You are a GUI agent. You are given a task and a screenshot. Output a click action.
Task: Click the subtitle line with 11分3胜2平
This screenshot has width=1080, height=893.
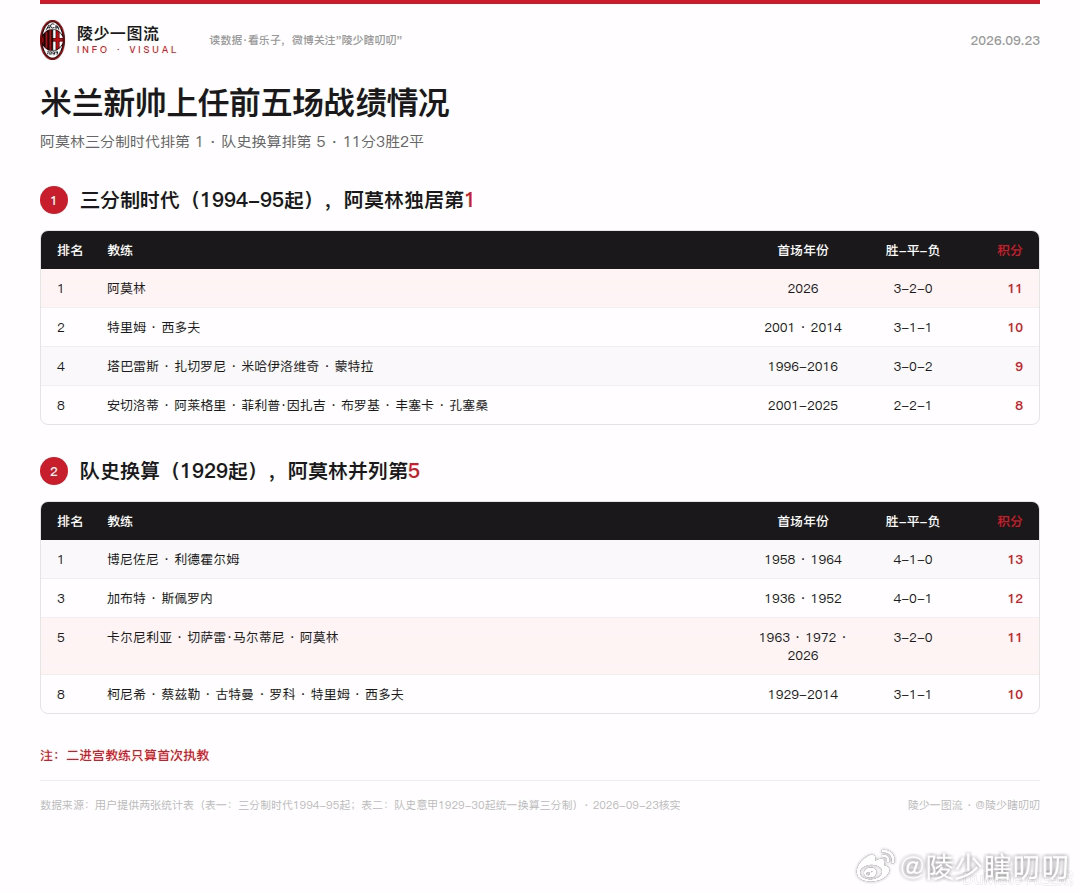[x=231, y=142]
